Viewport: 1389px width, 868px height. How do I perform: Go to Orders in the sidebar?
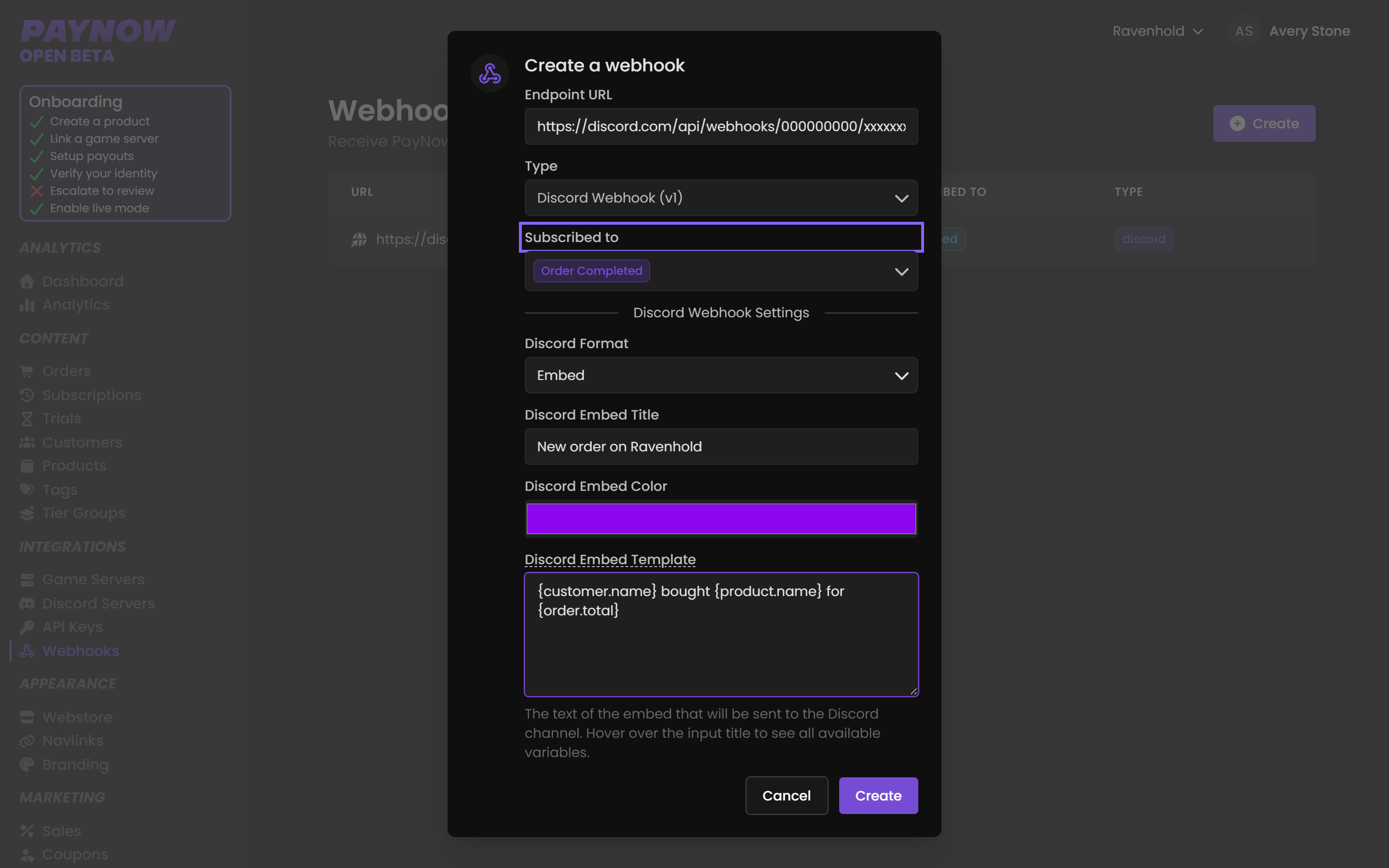click(x=67, y=371)
